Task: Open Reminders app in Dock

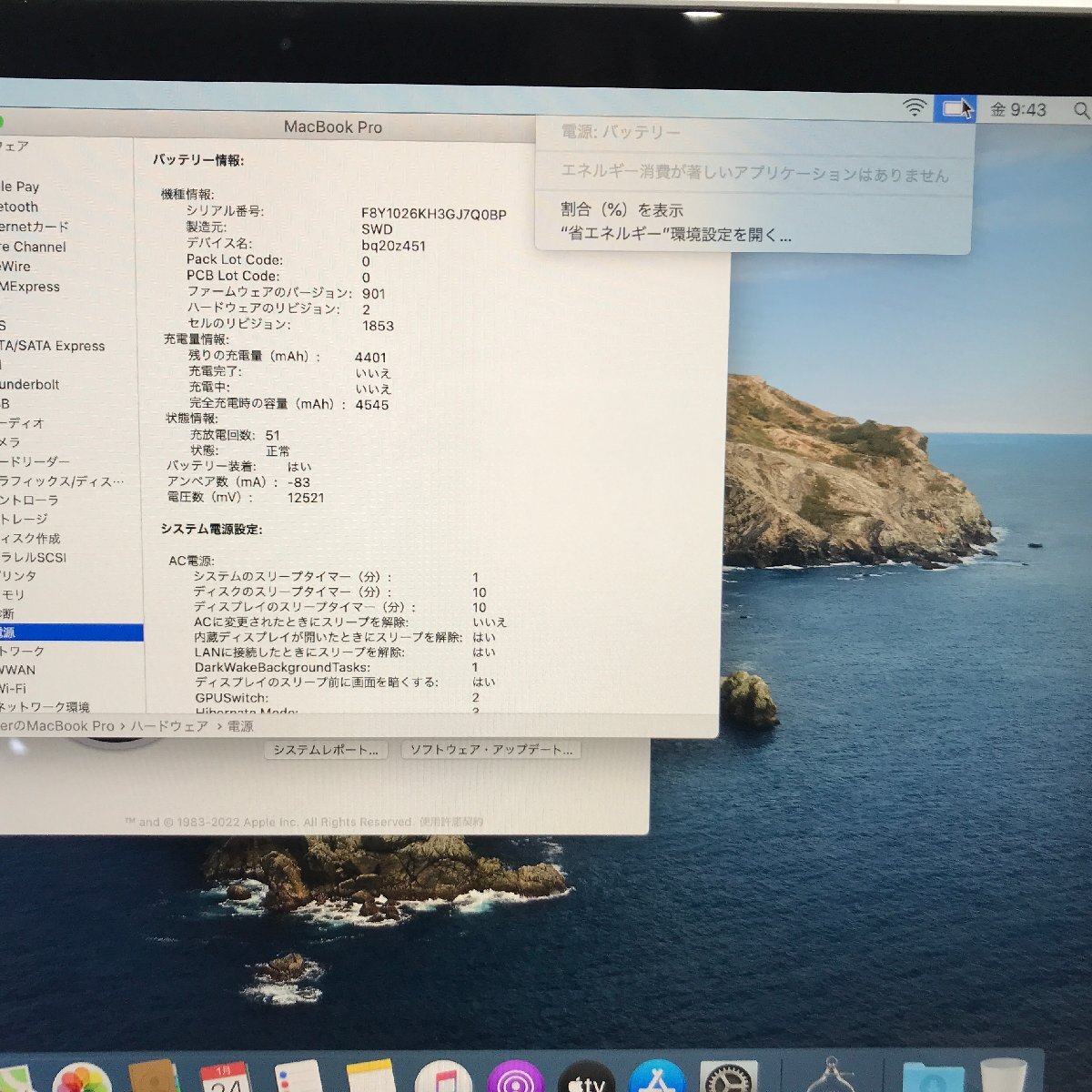Action: [298, 1077]
